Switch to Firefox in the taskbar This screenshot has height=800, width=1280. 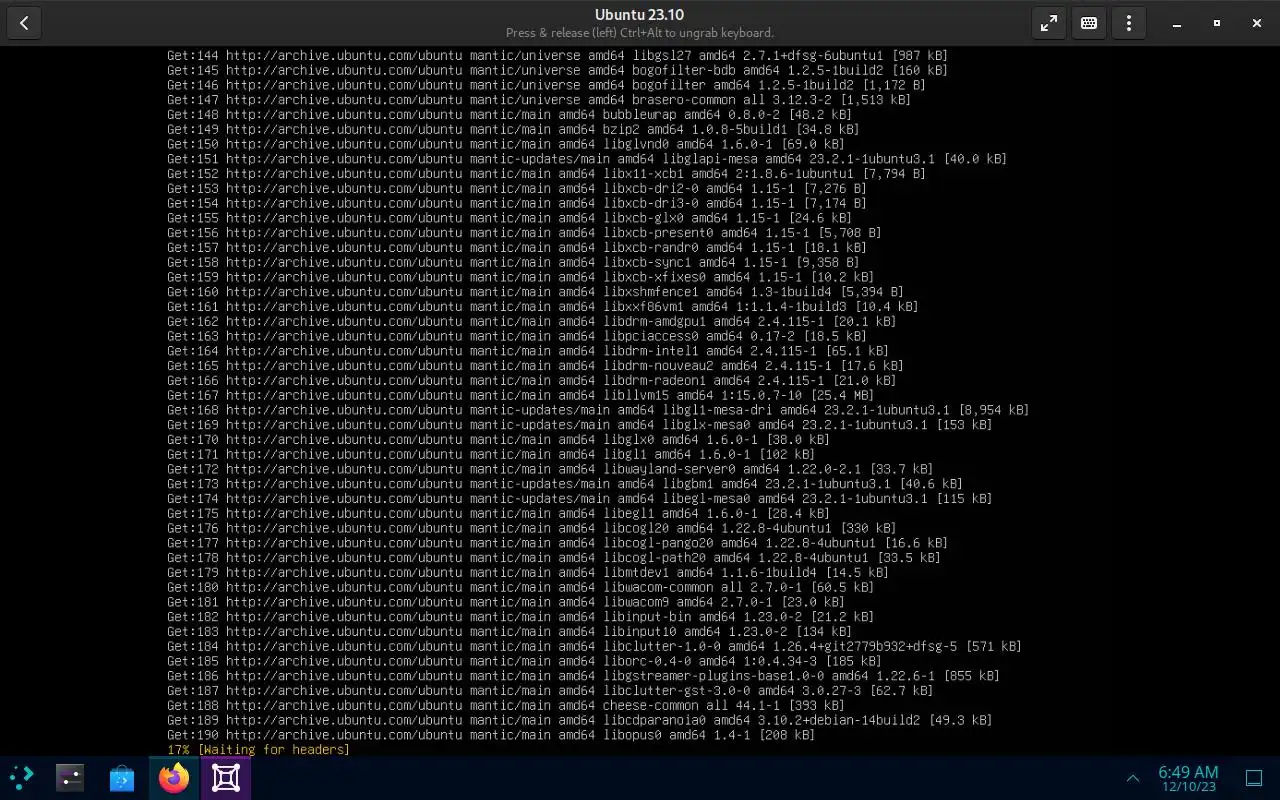tap(174, 778)
